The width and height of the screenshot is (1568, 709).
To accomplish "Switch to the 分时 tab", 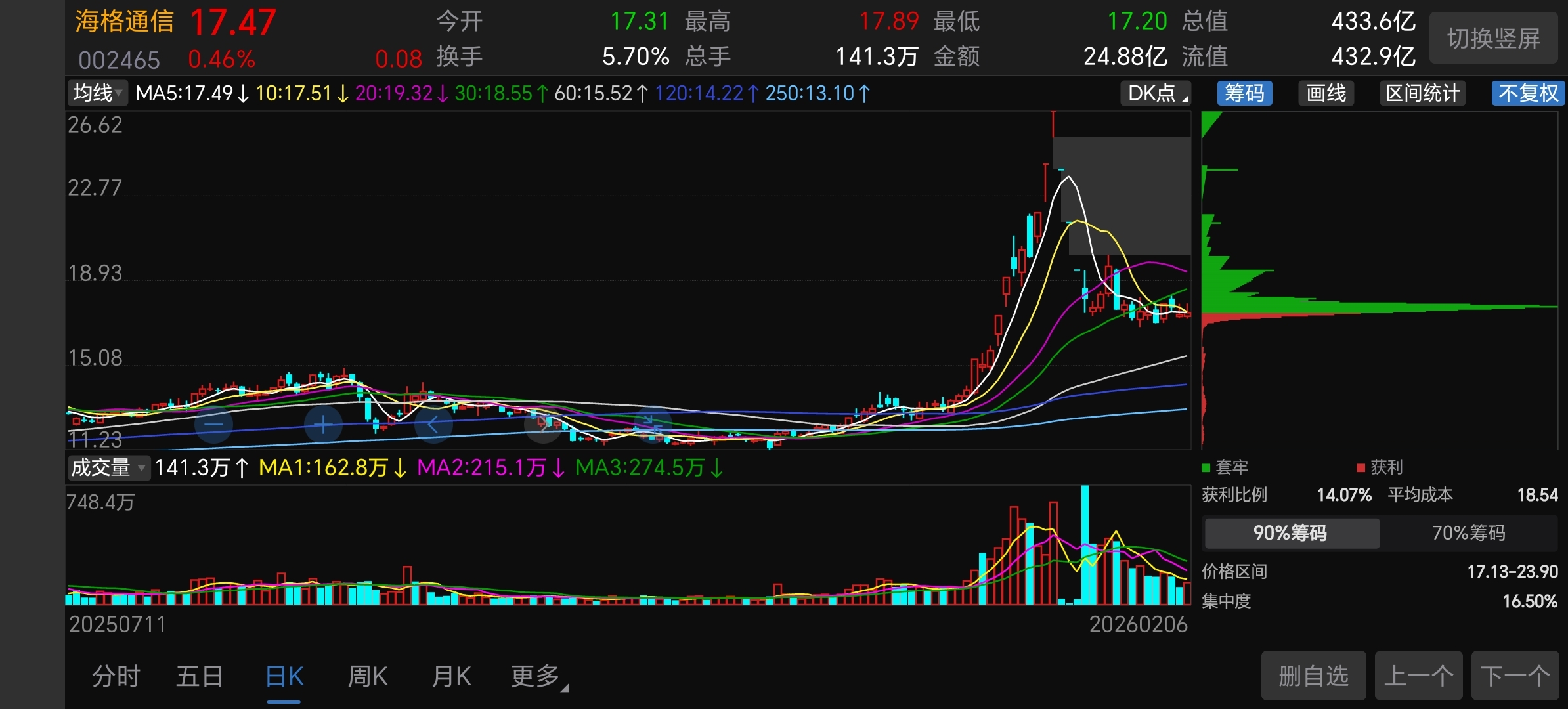I will click(x=116, y=676).
